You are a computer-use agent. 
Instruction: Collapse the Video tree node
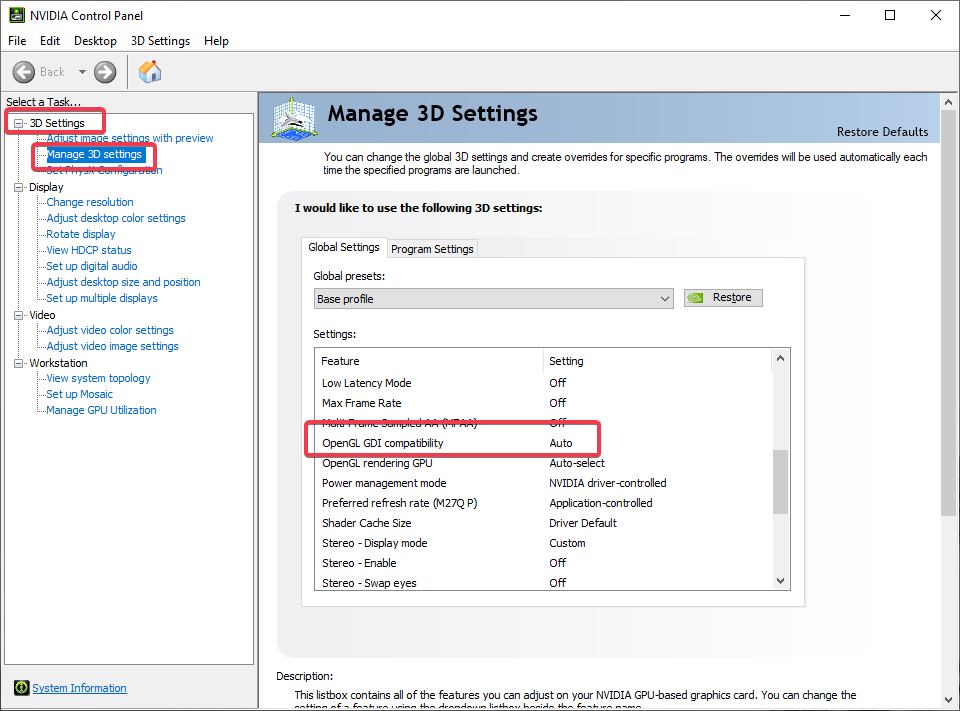pos(18,315)
